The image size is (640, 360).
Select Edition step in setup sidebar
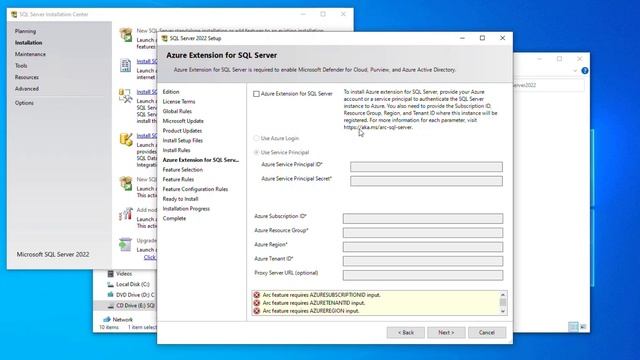pyautogui.click(x=171, y=92)
